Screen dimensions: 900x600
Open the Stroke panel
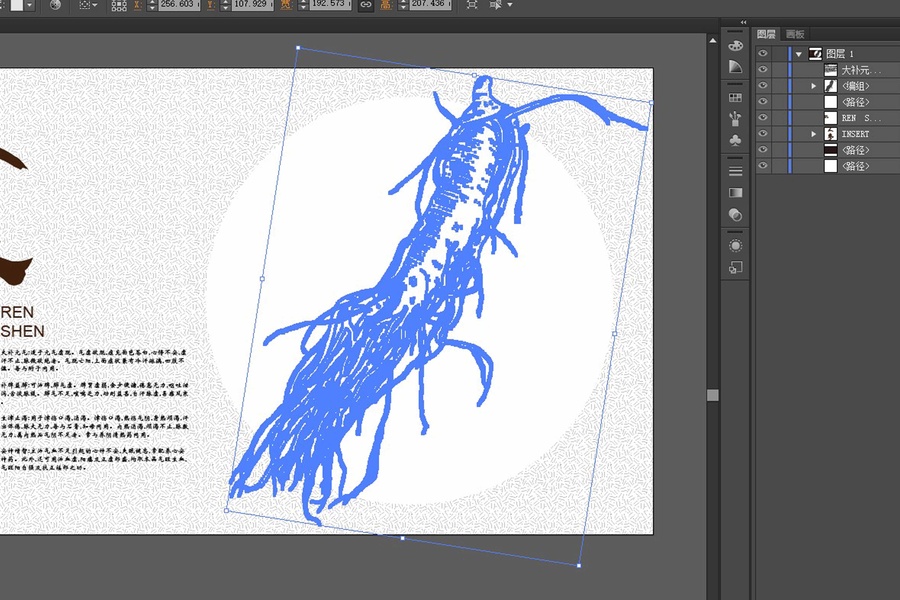pos(735,171)
